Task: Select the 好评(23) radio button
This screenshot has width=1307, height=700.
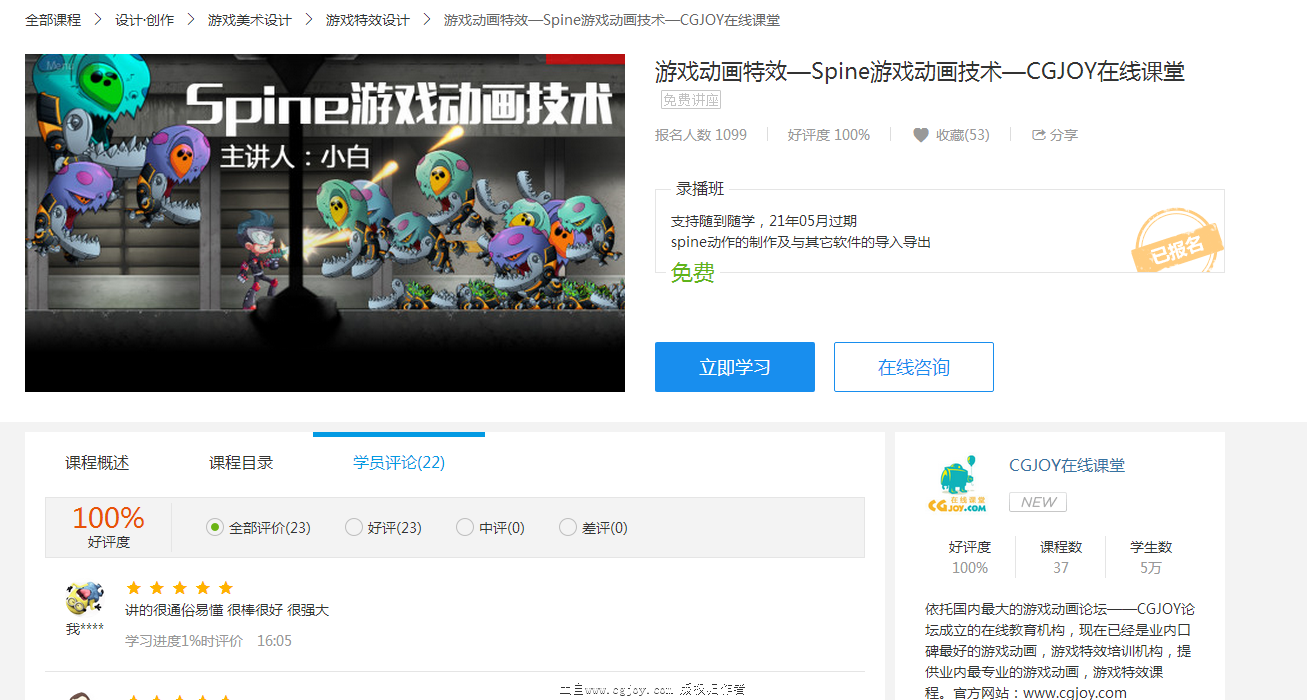Action: click(353, 527)
